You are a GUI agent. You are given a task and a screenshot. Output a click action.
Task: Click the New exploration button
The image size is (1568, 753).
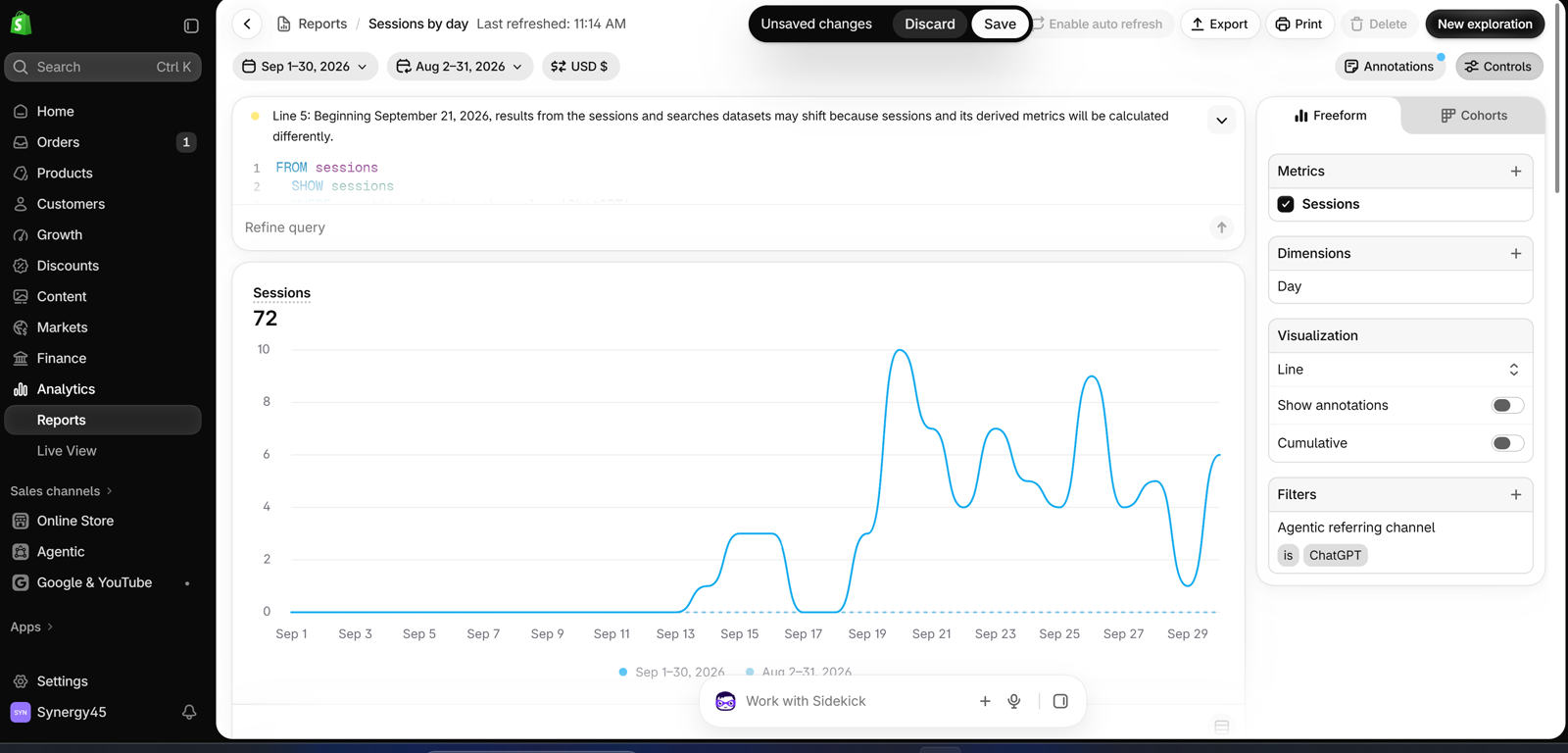tap(1485, 25)
